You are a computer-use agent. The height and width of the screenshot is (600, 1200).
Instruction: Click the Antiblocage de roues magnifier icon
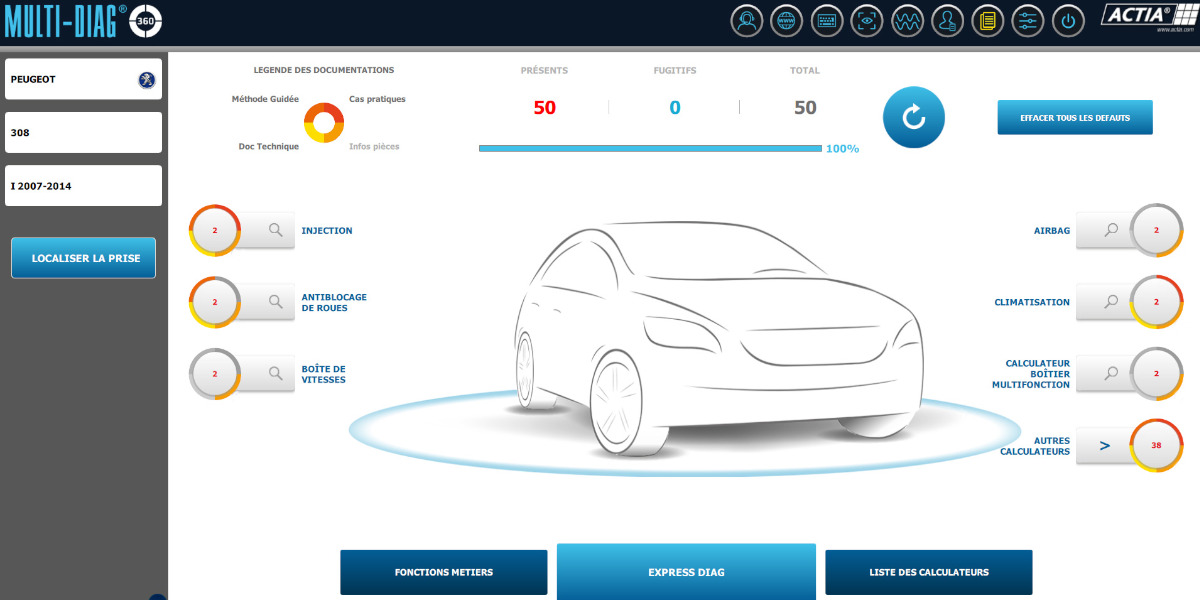275,301
